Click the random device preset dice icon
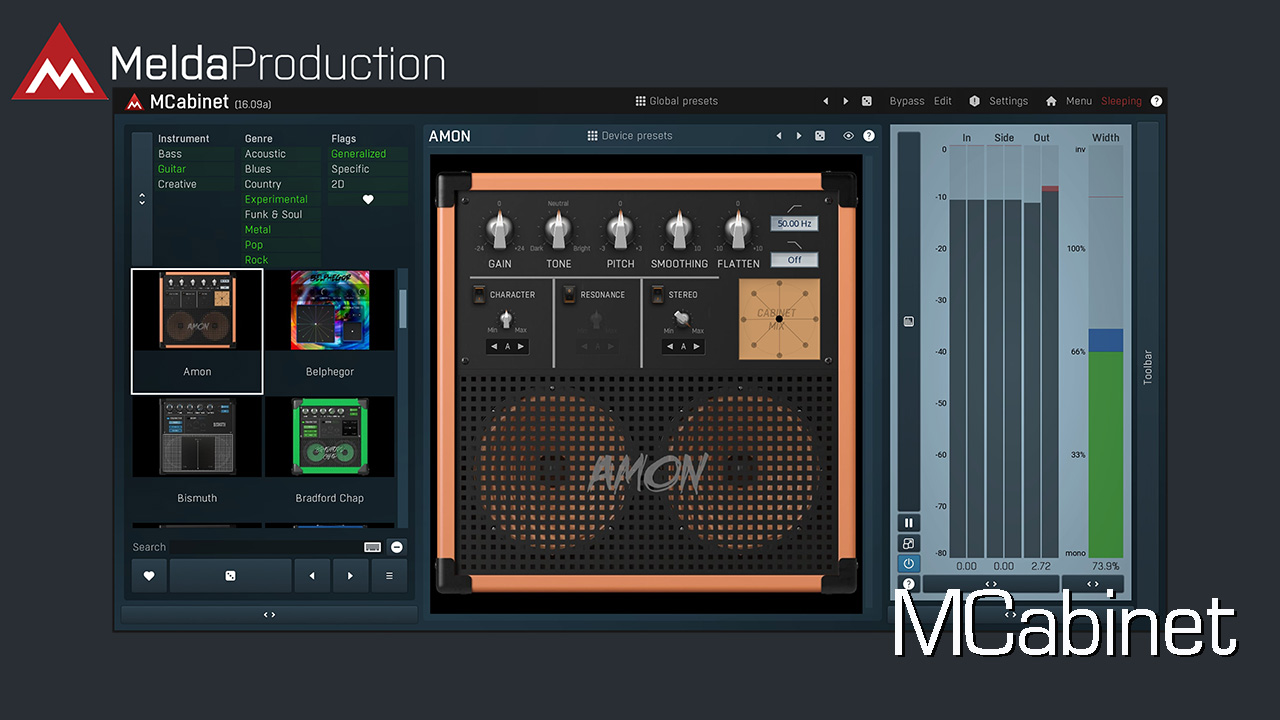Screen dimensions: 1280x720 (x=819, y=136)
